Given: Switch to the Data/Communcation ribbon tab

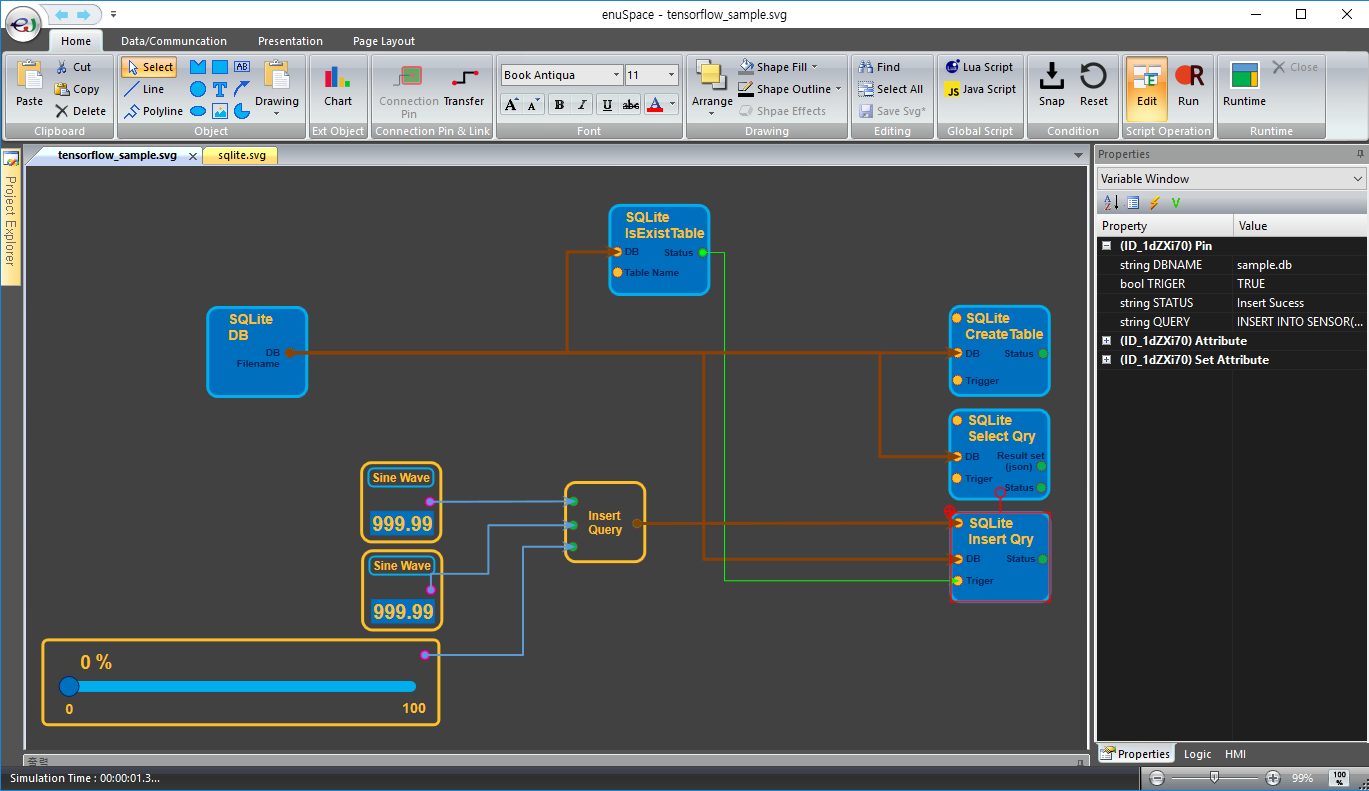Looking at the screenshot, I should tap(174, 41).
